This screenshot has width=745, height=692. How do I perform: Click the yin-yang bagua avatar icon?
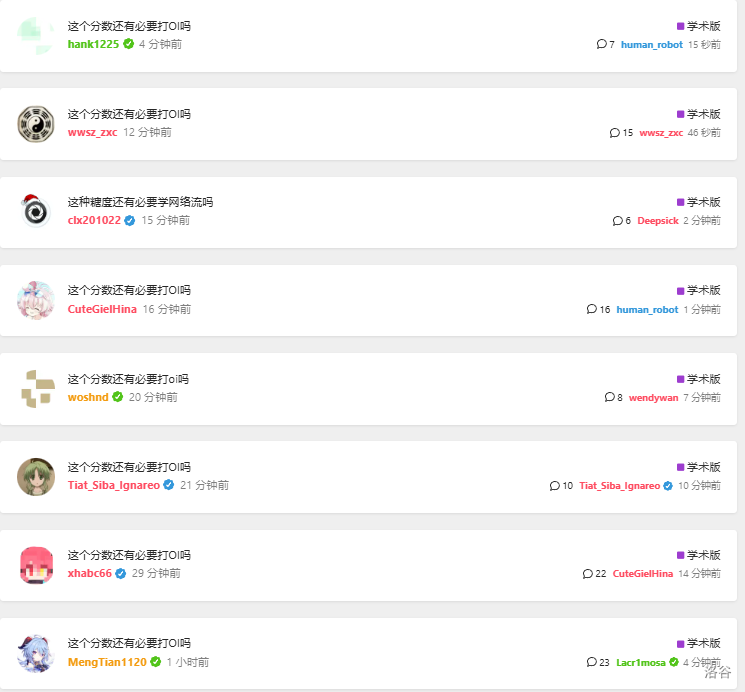pyautogui.click(x=36, y=124)
